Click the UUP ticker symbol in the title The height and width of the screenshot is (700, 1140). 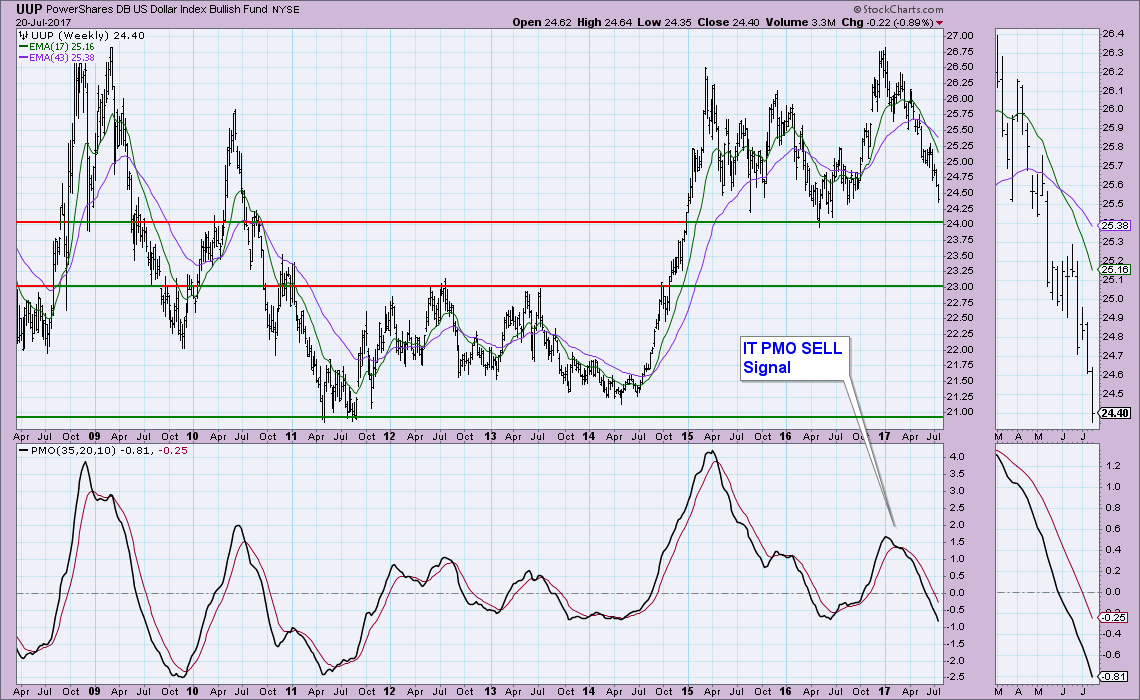pyautogui.click(x=29, y=9)
